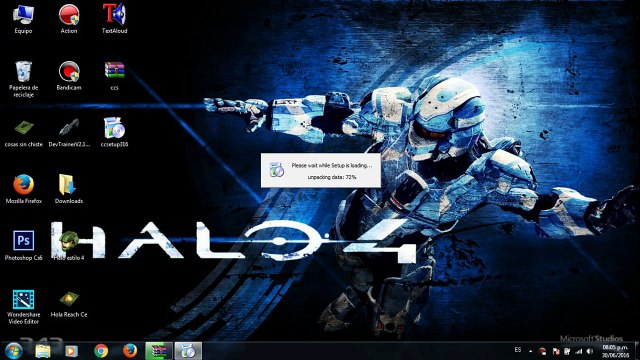Image resolution: width=640 pixels, height=360 pixels.
Task: Launch Firefox from the taskbar
Action: point(130,351)
